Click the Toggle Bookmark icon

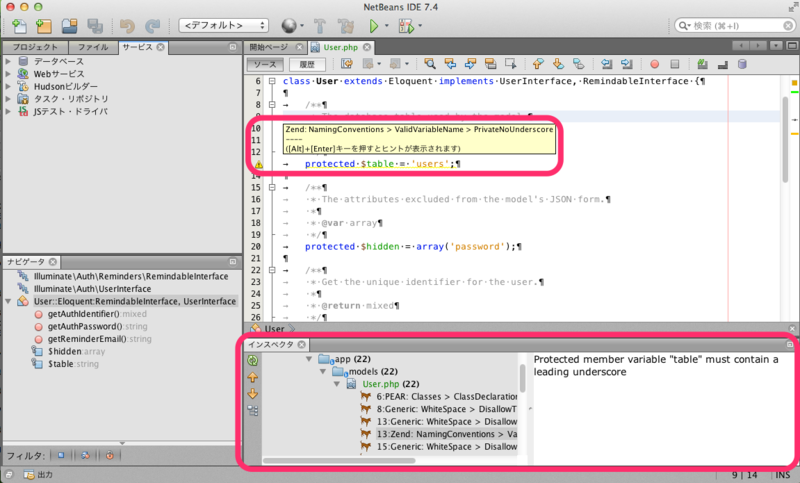point(579,64)
